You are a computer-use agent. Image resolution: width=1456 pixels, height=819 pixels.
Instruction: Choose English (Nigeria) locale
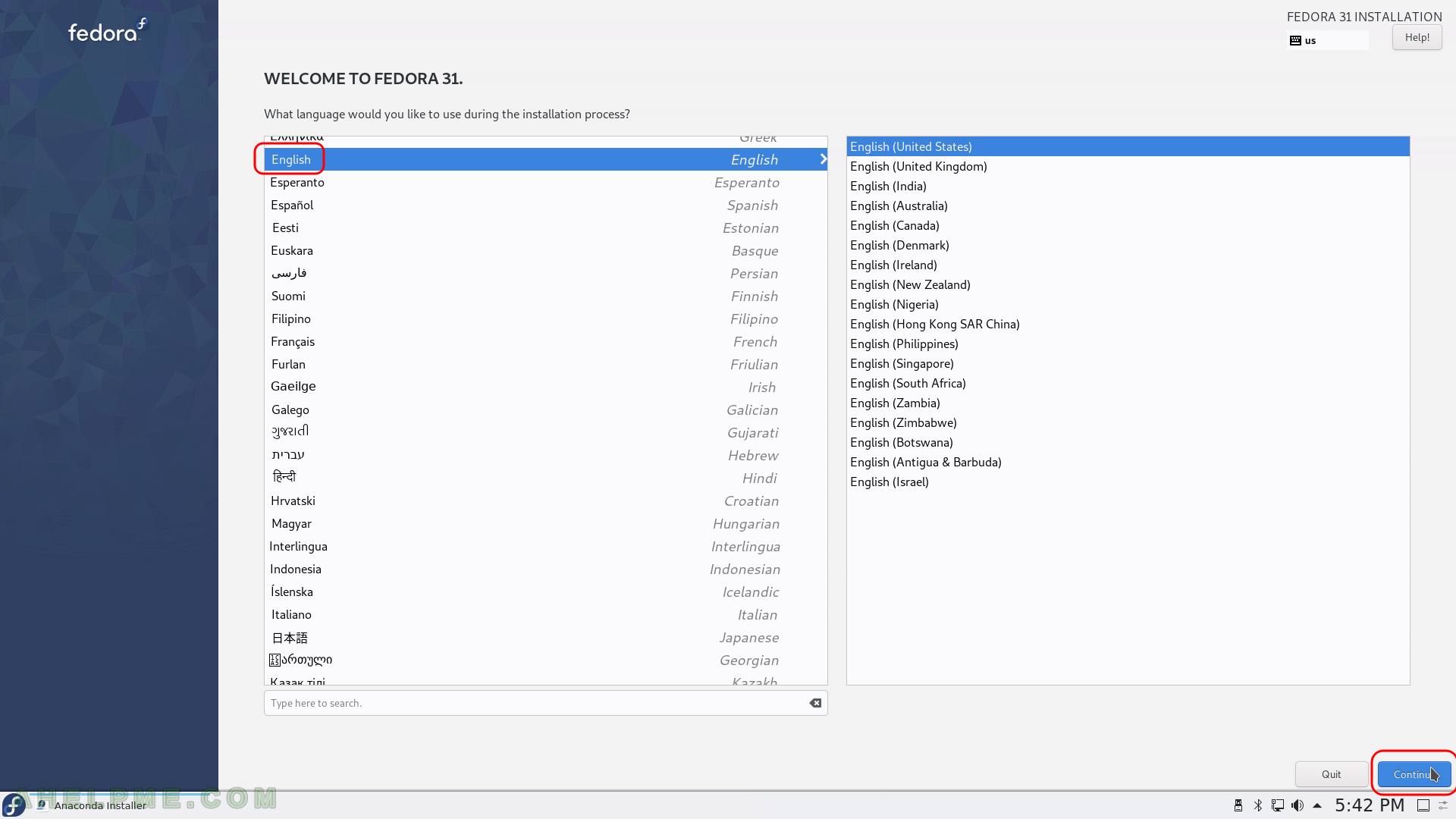pyautogui.click(x=1128, y=304)
